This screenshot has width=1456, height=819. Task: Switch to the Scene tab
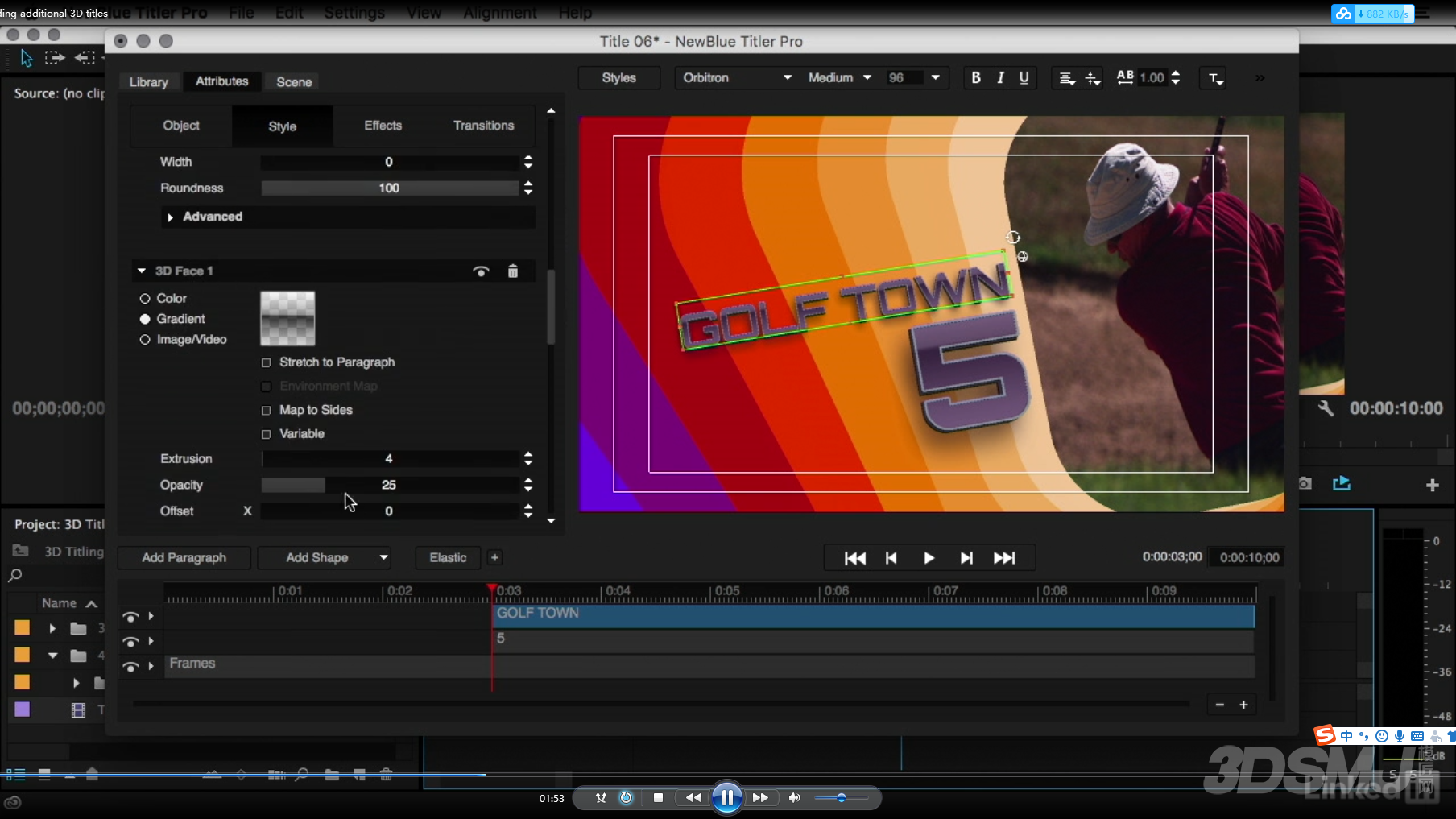point(294,82)
